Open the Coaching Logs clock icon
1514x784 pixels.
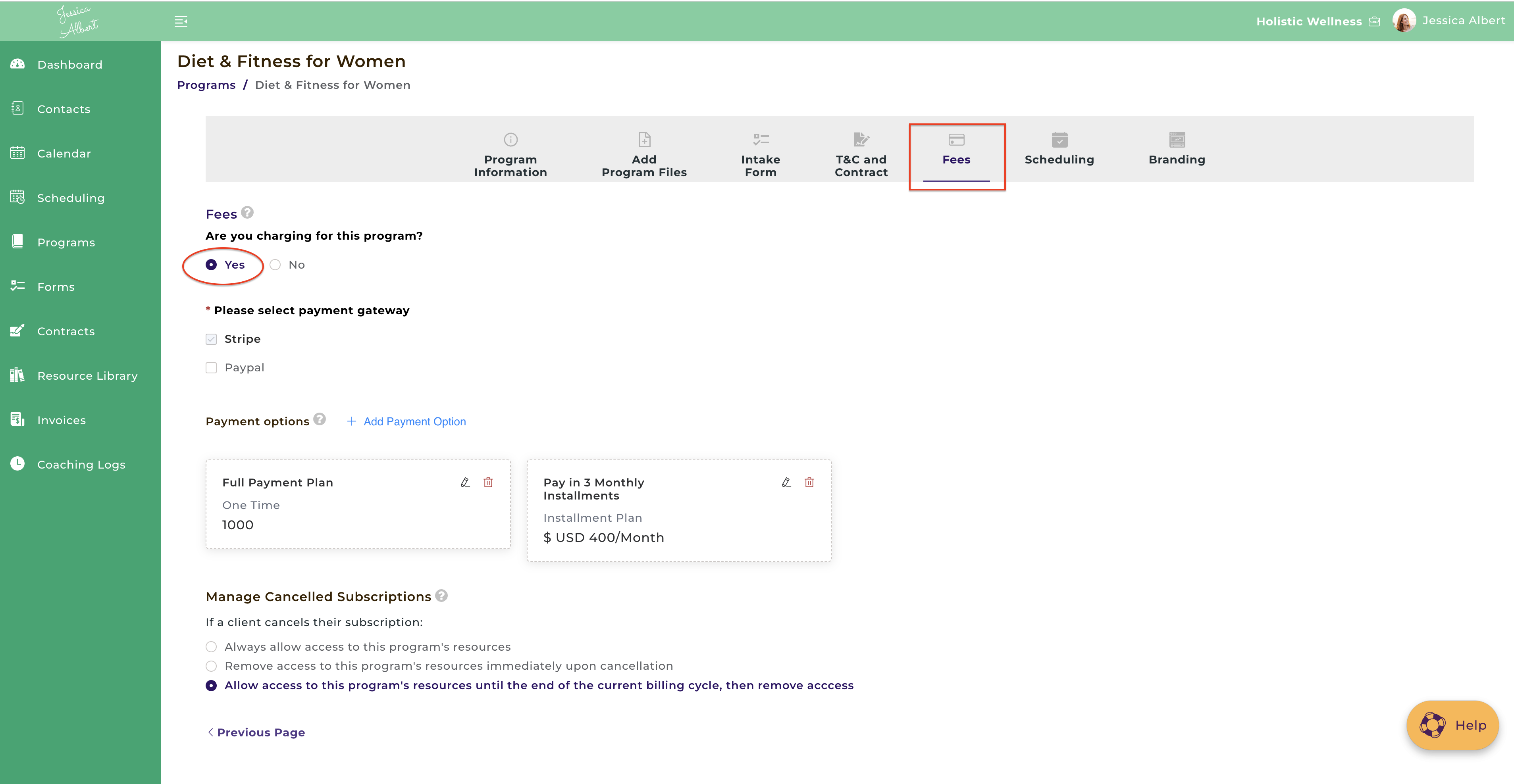point(17,464)
